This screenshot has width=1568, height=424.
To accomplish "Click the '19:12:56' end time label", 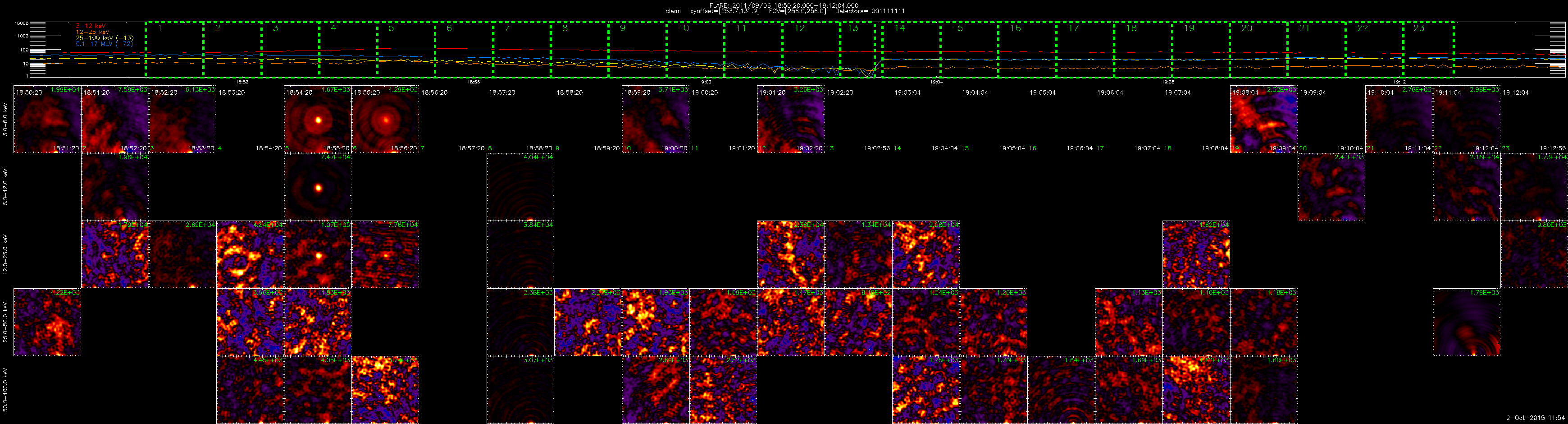I will (x=1554, y=148).
